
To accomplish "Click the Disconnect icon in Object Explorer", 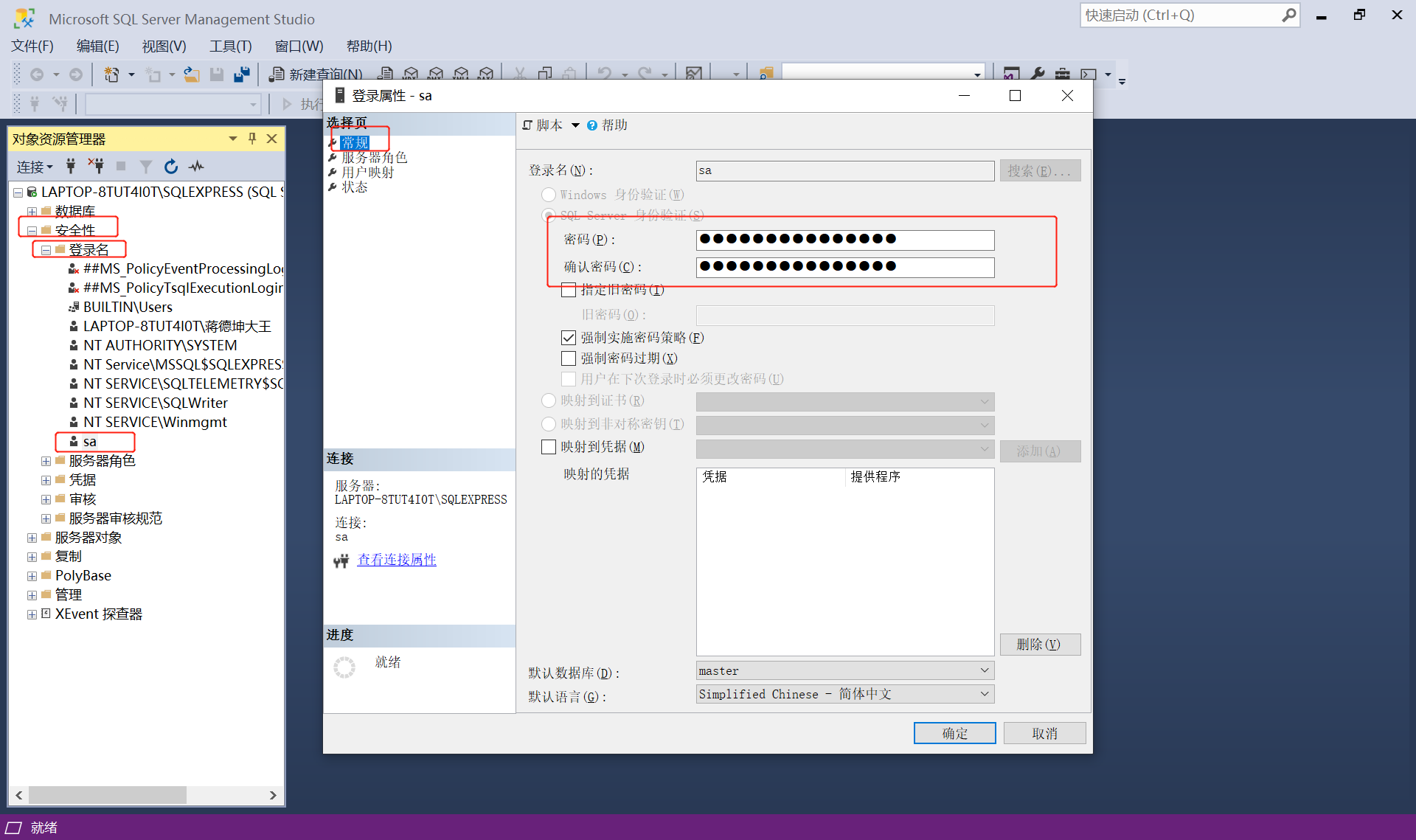I will (96, 166).
